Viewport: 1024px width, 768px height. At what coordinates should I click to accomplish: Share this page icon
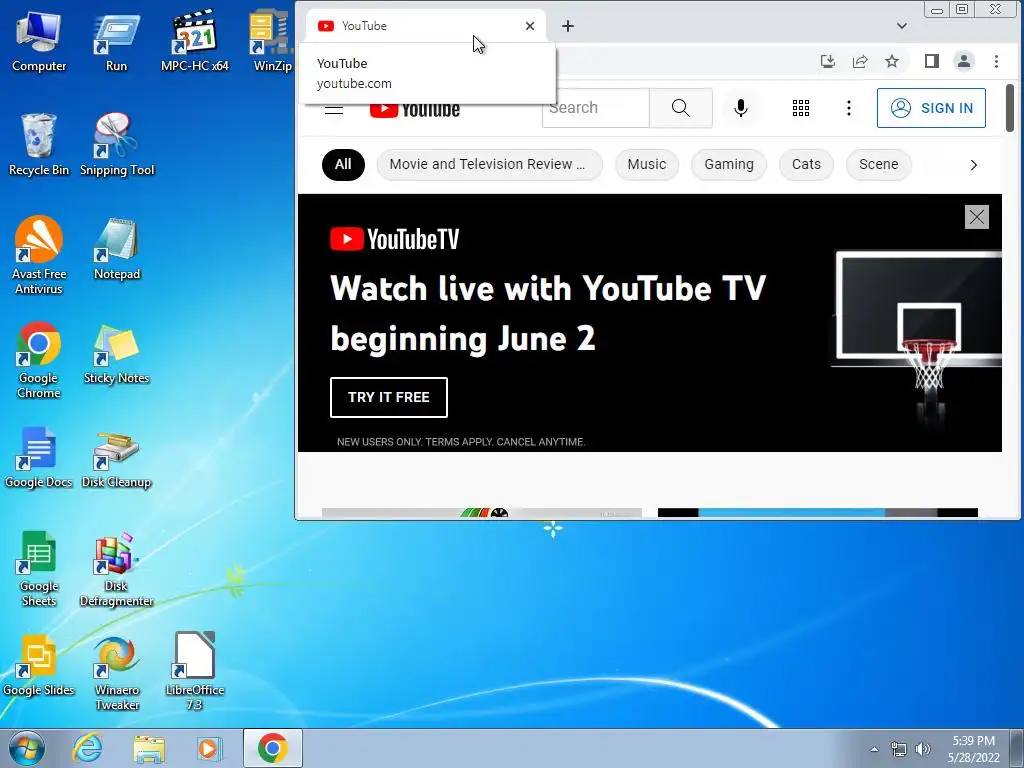[x=860, y=61]
